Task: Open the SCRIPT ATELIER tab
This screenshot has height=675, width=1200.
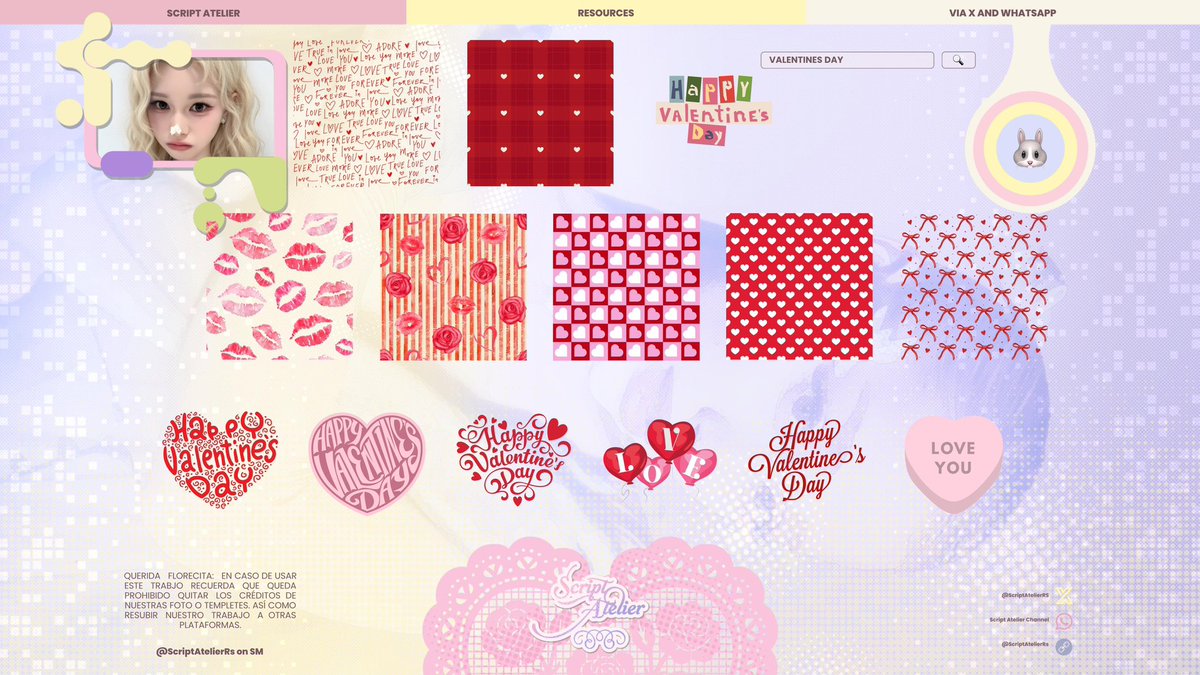Action: pos(203,13)
